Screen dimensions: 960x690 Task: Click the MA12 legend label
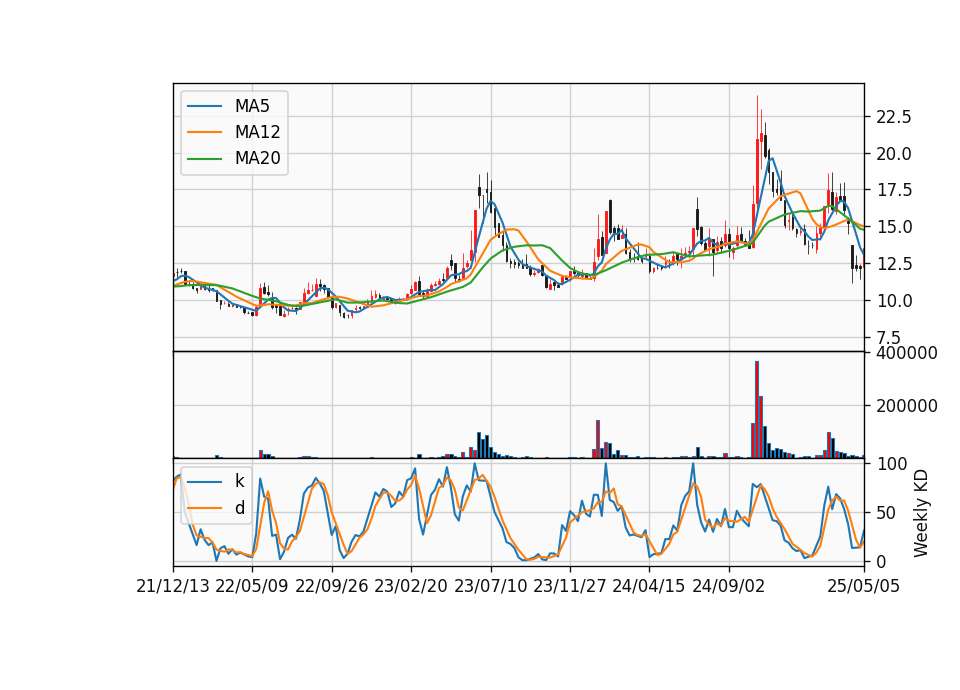(257, 132)
